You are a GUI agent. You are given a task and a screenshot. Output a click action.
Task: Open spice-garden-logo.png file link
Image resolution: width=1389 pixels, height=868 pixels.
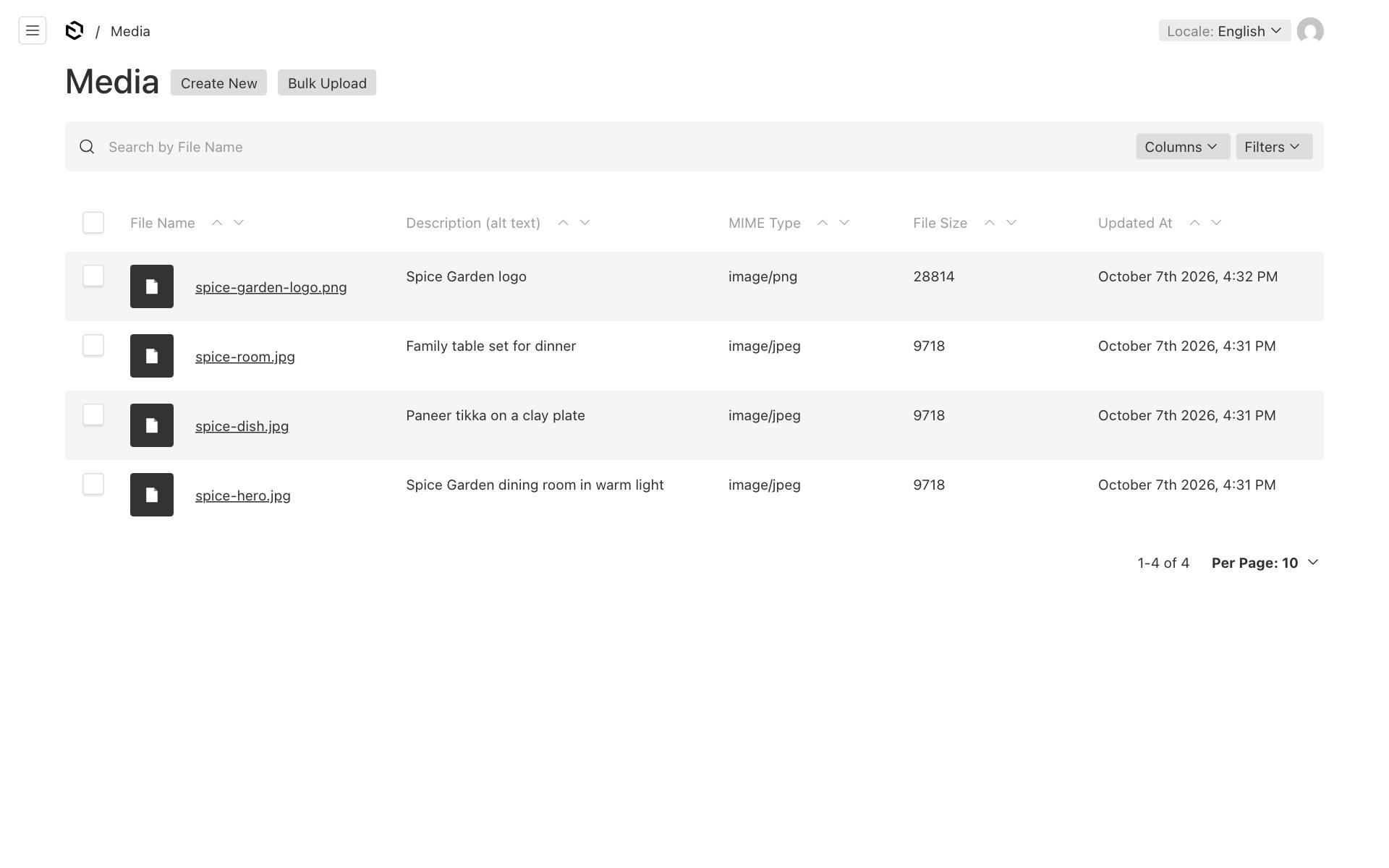coord(271,287)
